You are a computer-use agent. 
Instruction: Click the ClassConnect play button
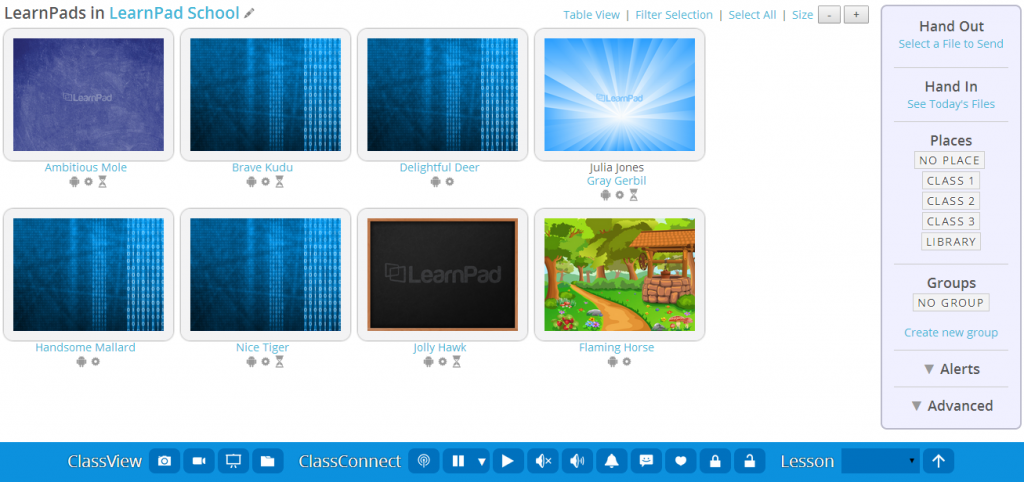[508, 461]
